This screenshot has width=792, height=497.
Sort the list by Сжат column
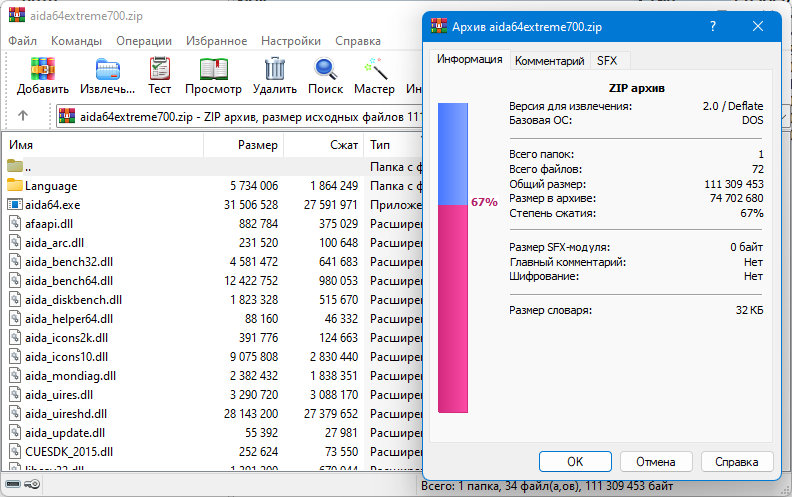[323, 145]
